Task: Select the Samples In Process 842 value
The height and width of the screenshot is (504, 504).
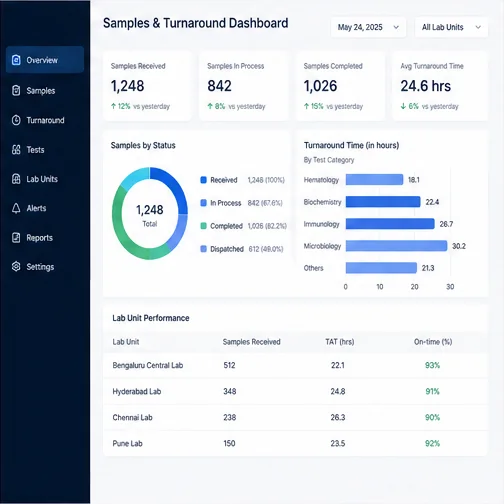Action: coord(219,86)
